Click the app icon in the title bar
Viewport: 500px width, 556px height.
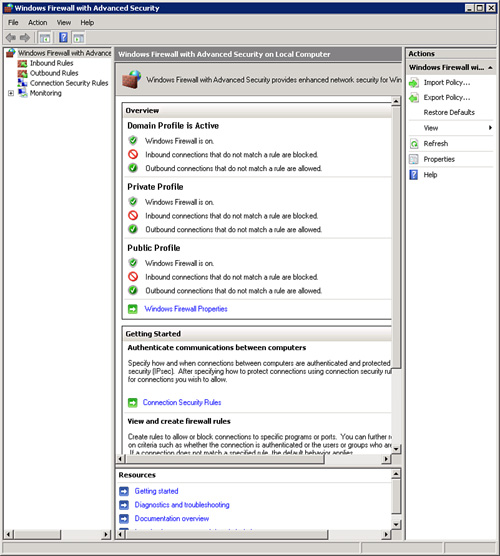tap(9, 8)
